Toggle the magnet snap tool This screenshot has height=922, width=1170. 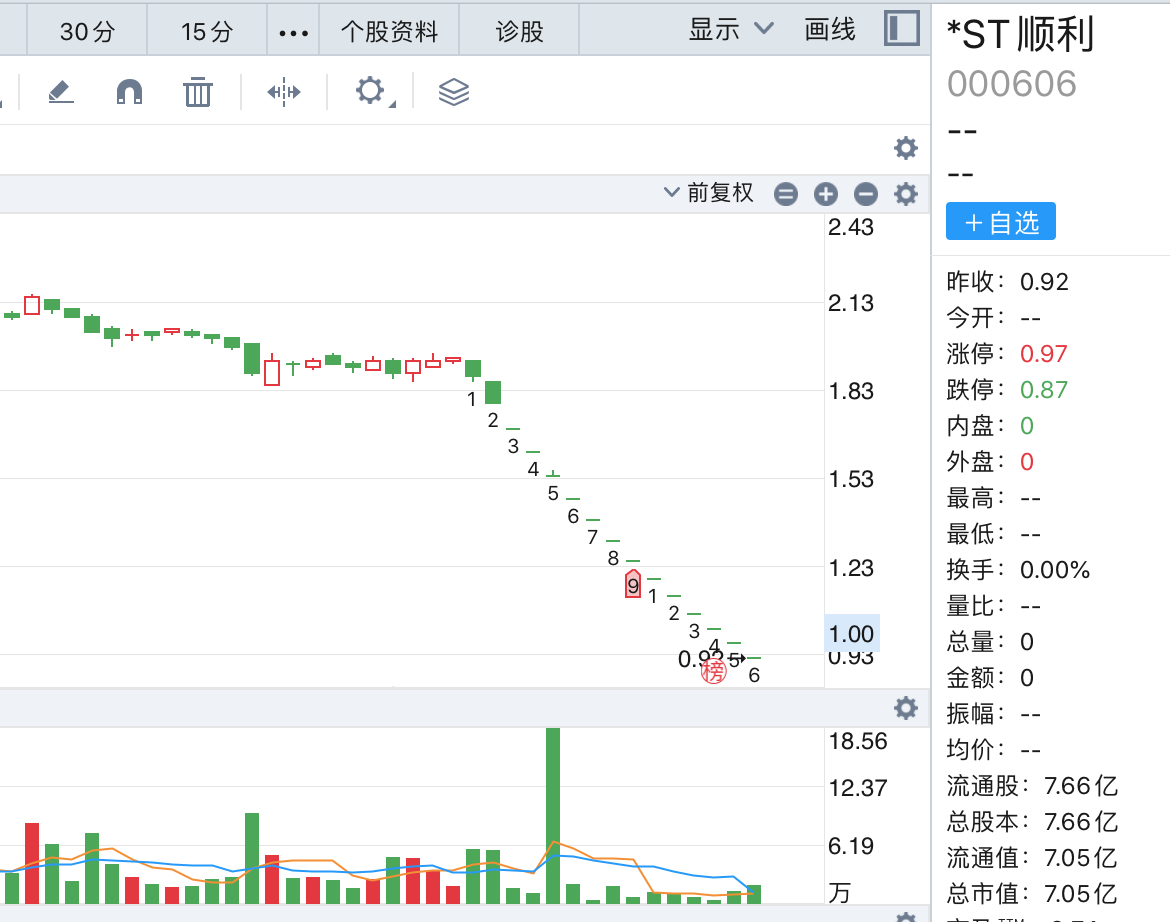(x=129, y=92)
